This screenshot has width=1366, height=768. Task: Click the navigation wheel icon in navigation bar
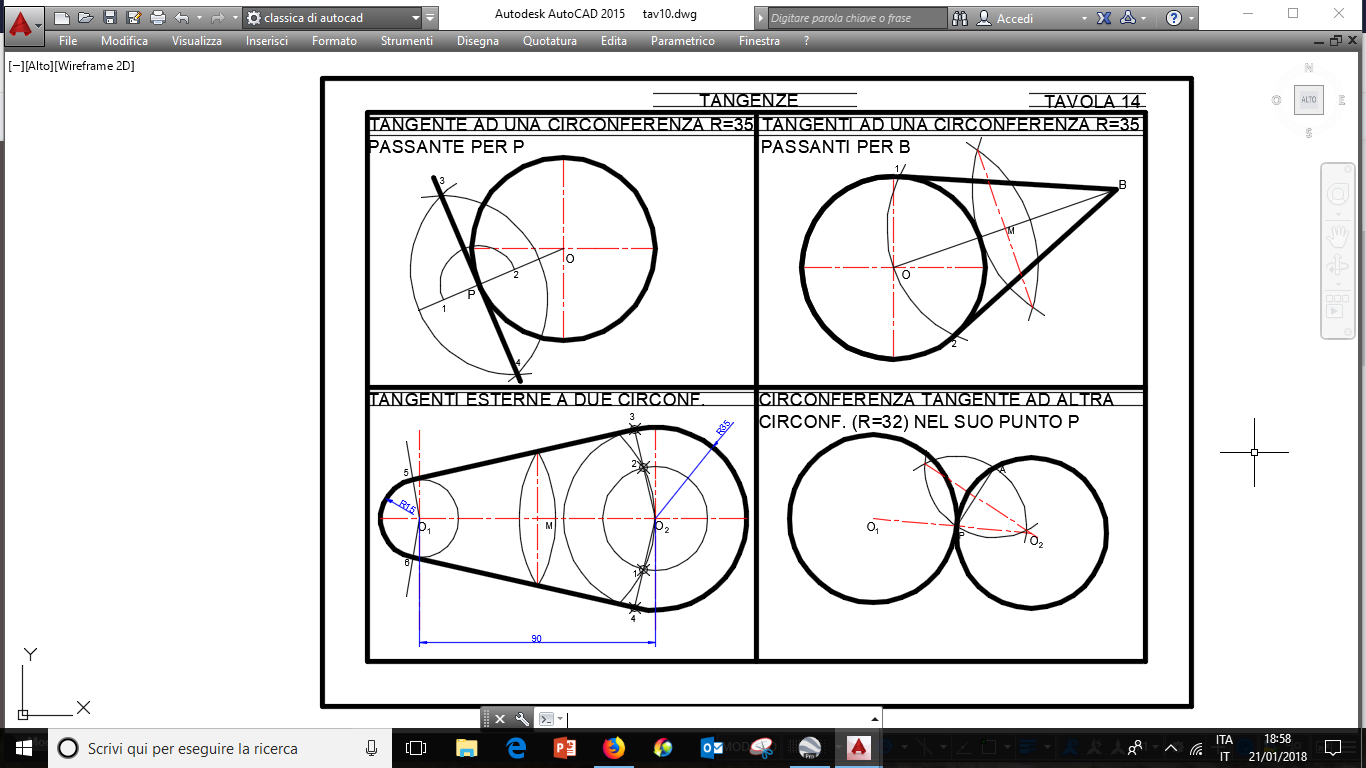coord(1337,193)
